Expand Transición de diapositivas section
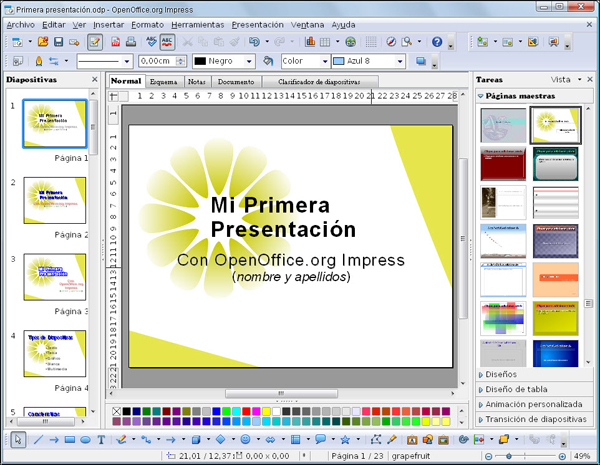The height and width of the screenshot is (465, 600). (535, 419)
